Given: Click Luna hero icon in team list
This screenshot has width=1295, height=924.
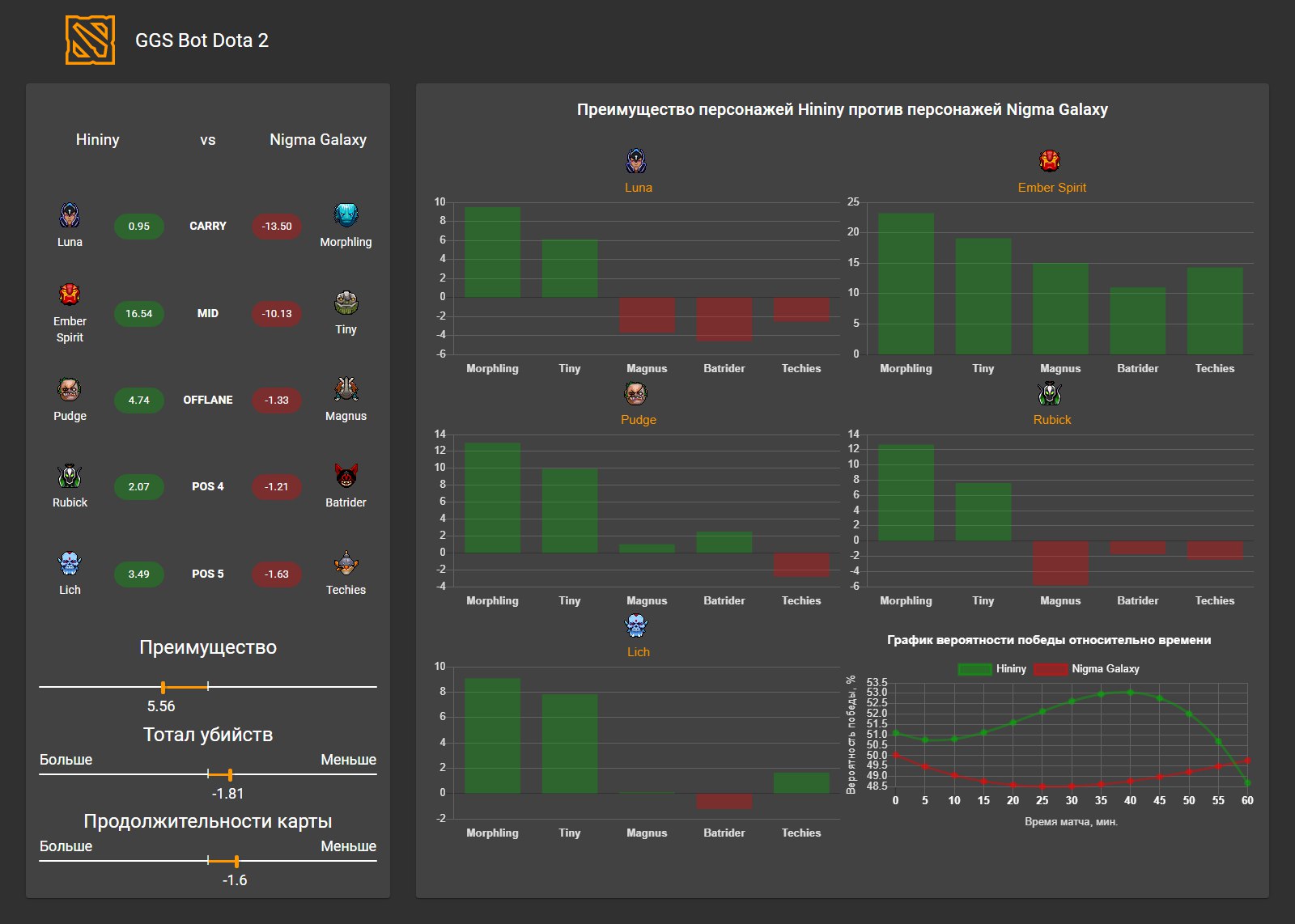Looking at the screenshot, I should 70,215.
